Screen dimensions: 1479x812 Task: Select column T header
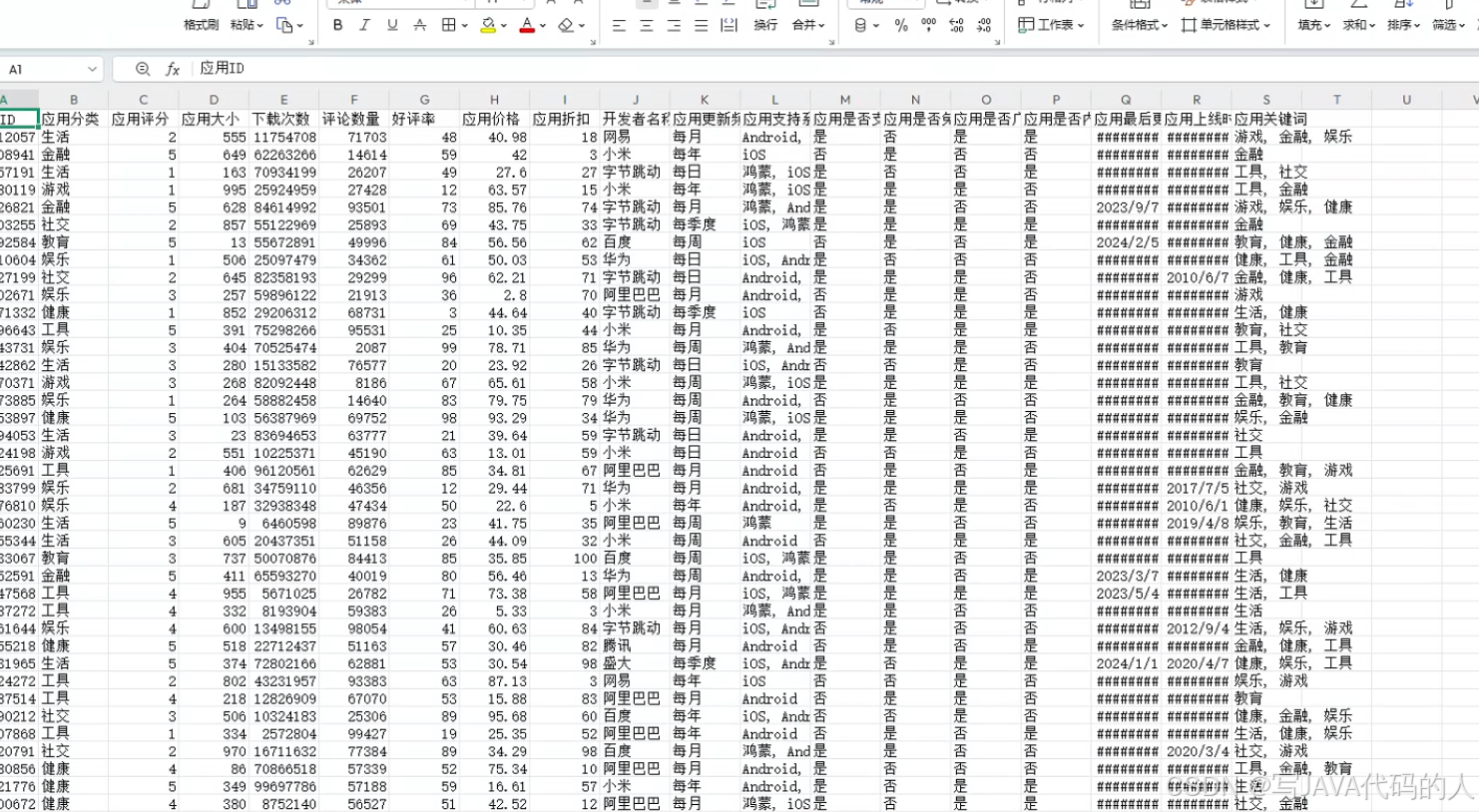click(x=1337, y=100)
